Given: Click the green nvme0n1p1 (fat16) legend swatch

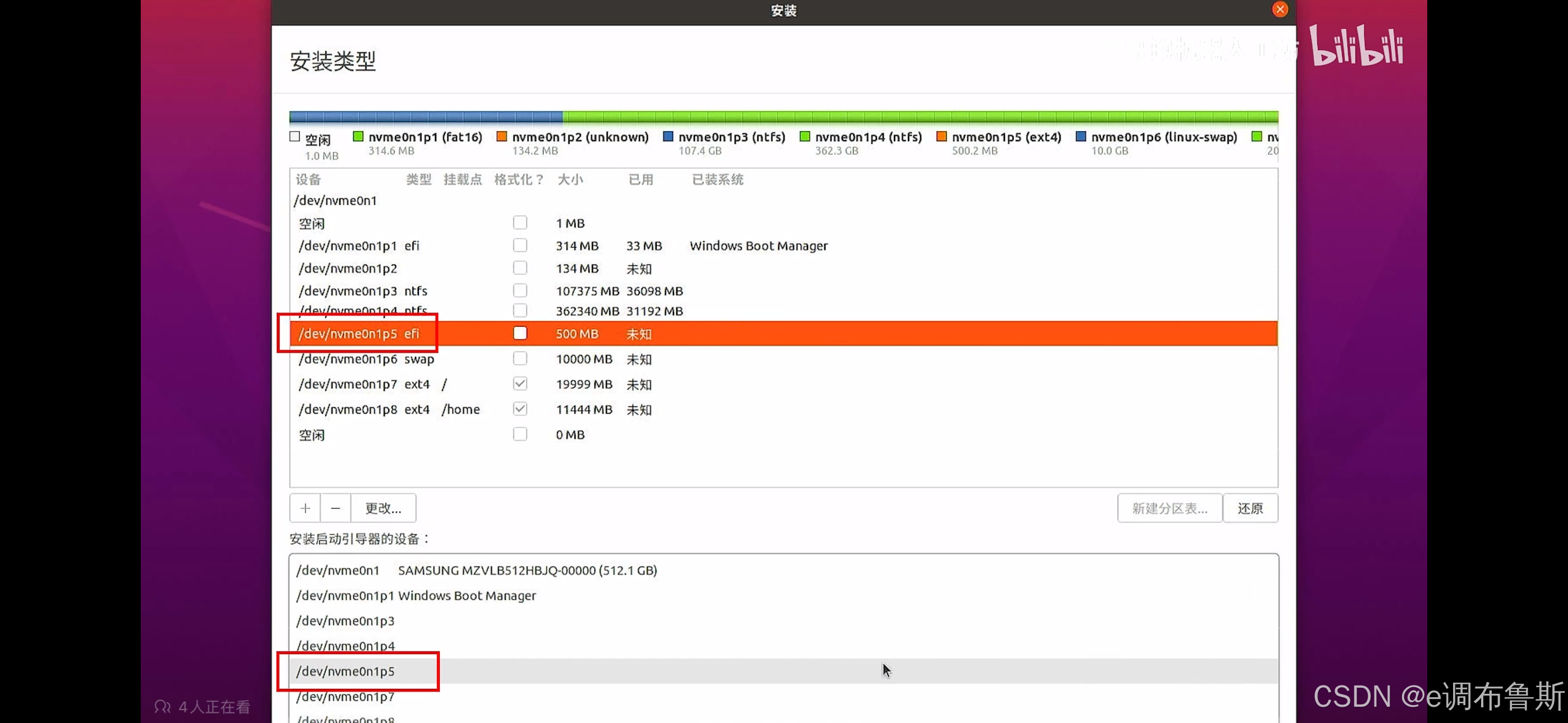Looking at the screenshot, I should tap(358, 136).
